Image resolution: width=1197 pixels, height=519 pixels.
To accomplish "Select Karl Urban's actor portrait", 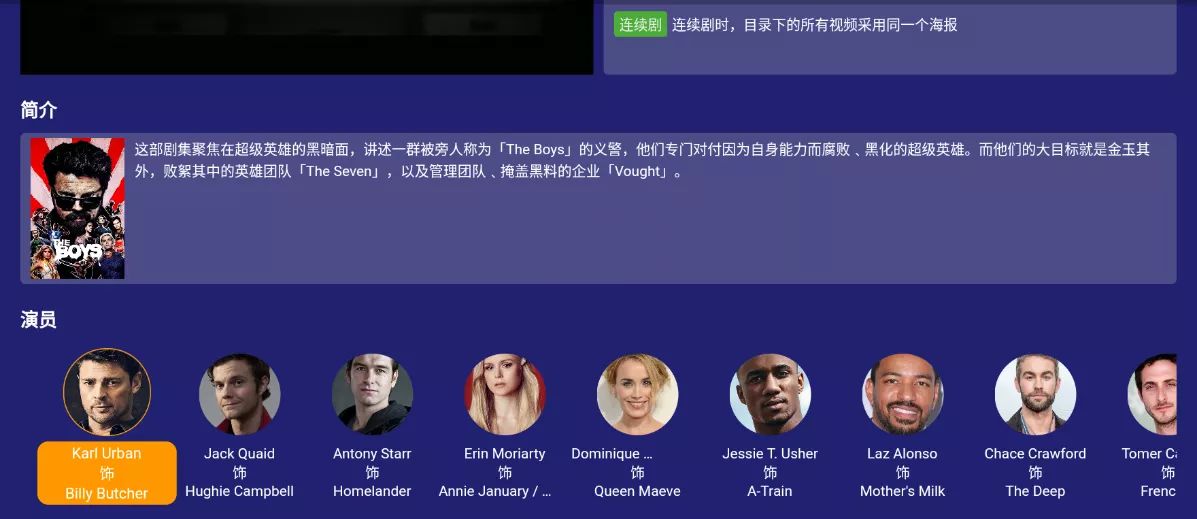I will click(107, 392).
